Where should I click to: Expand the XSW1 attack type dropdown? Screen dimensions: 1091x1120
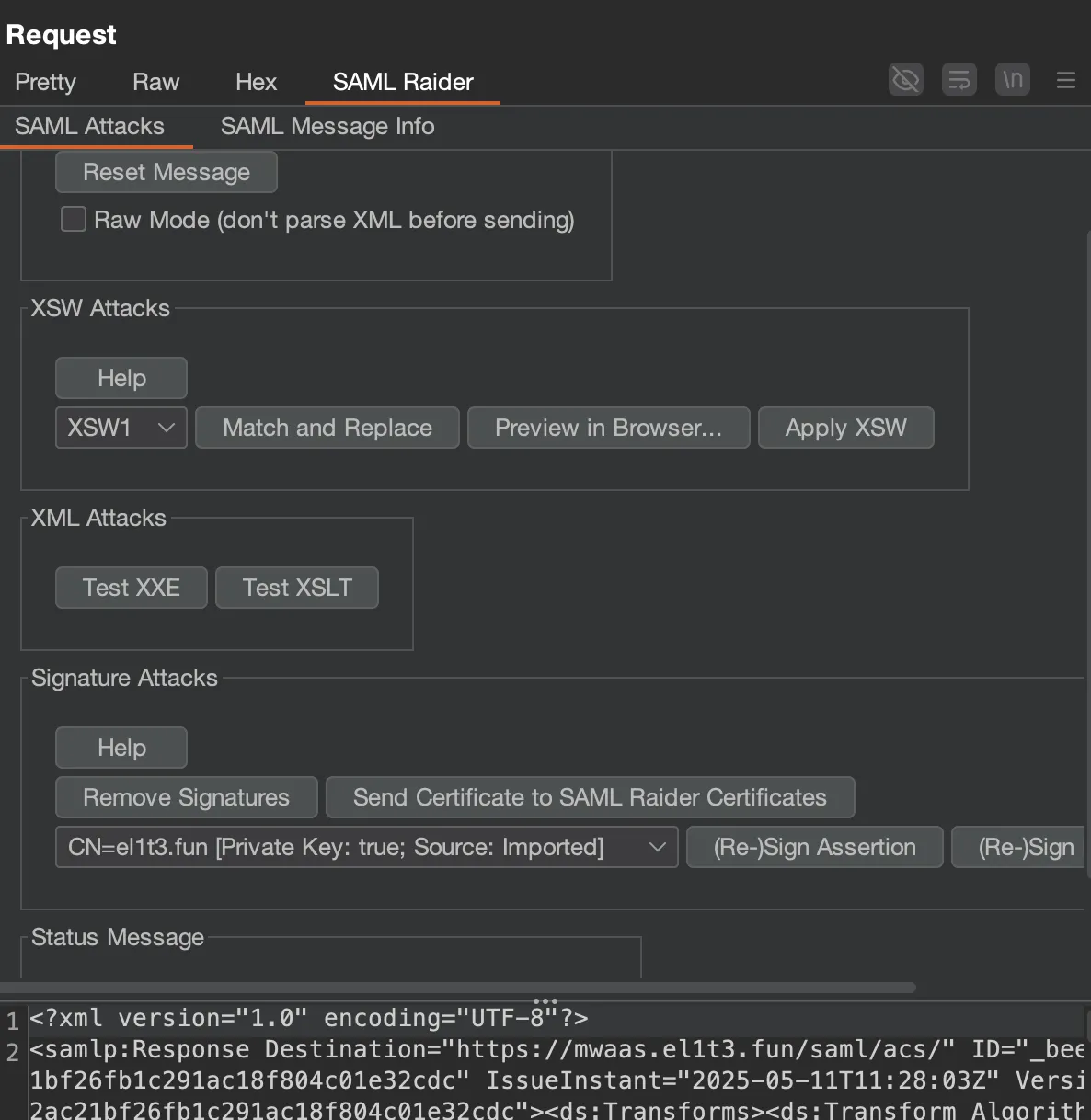tap(121, 428)
